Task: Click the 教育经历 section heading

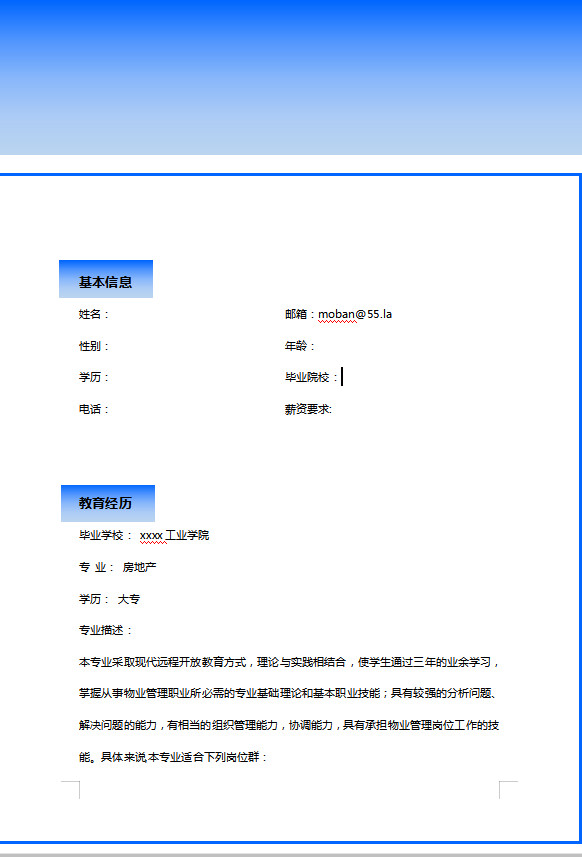Action: 107,503
